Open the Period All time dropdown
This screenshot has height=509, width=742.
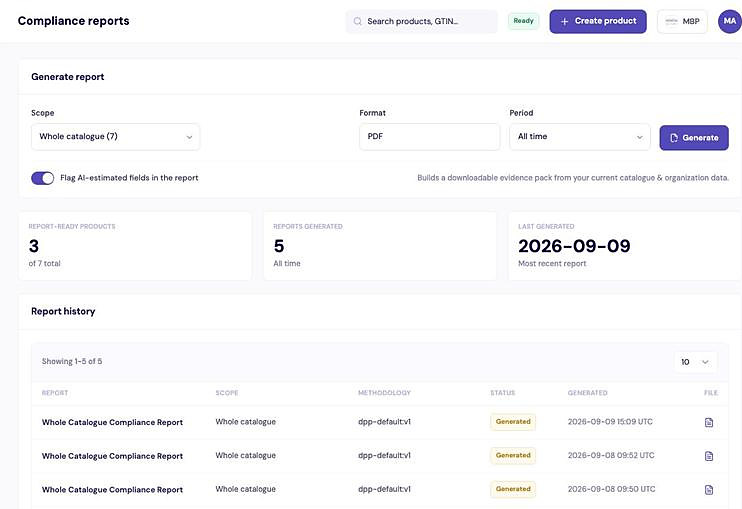[x=580, y=137]
